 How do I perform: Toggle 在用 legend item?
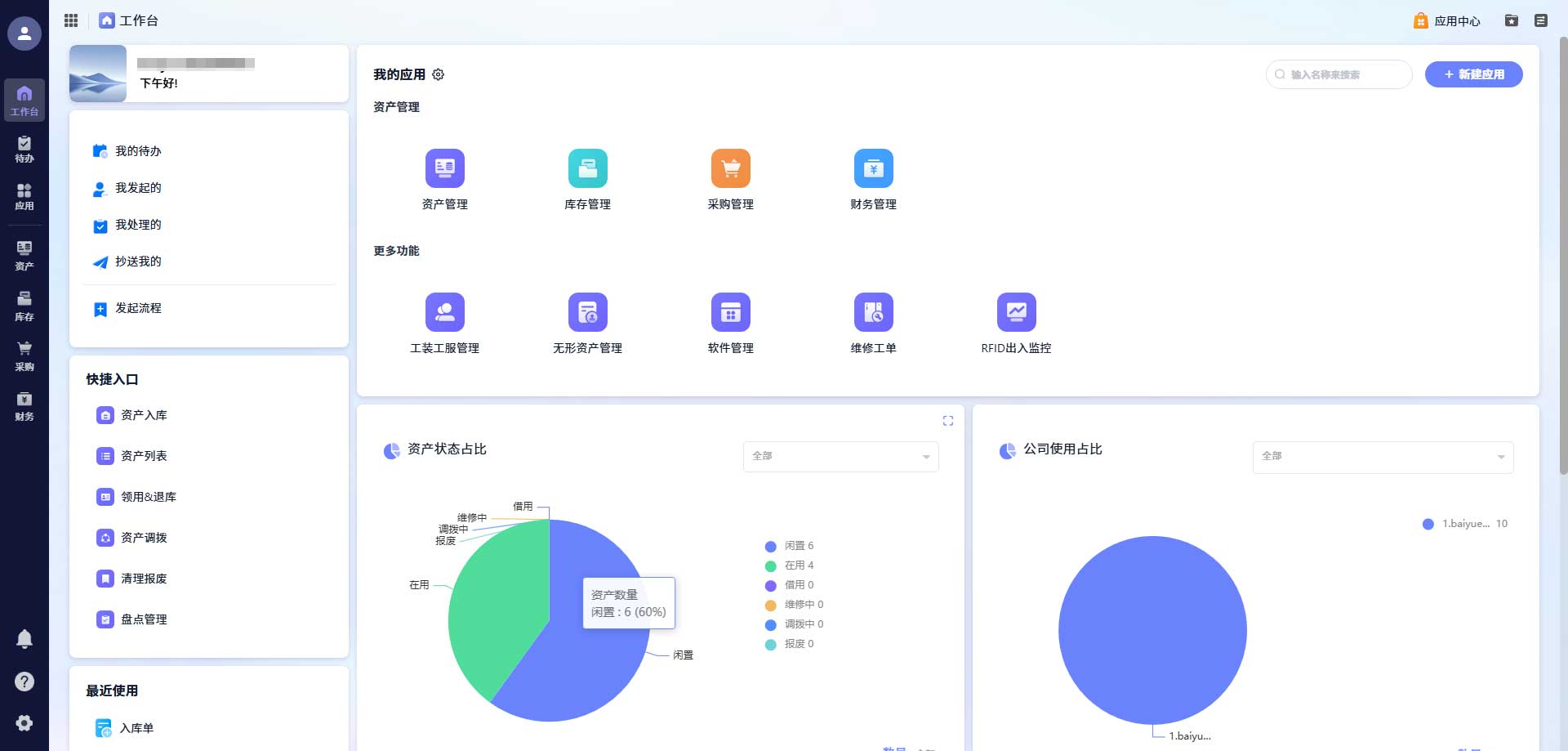tap(789, 565)
